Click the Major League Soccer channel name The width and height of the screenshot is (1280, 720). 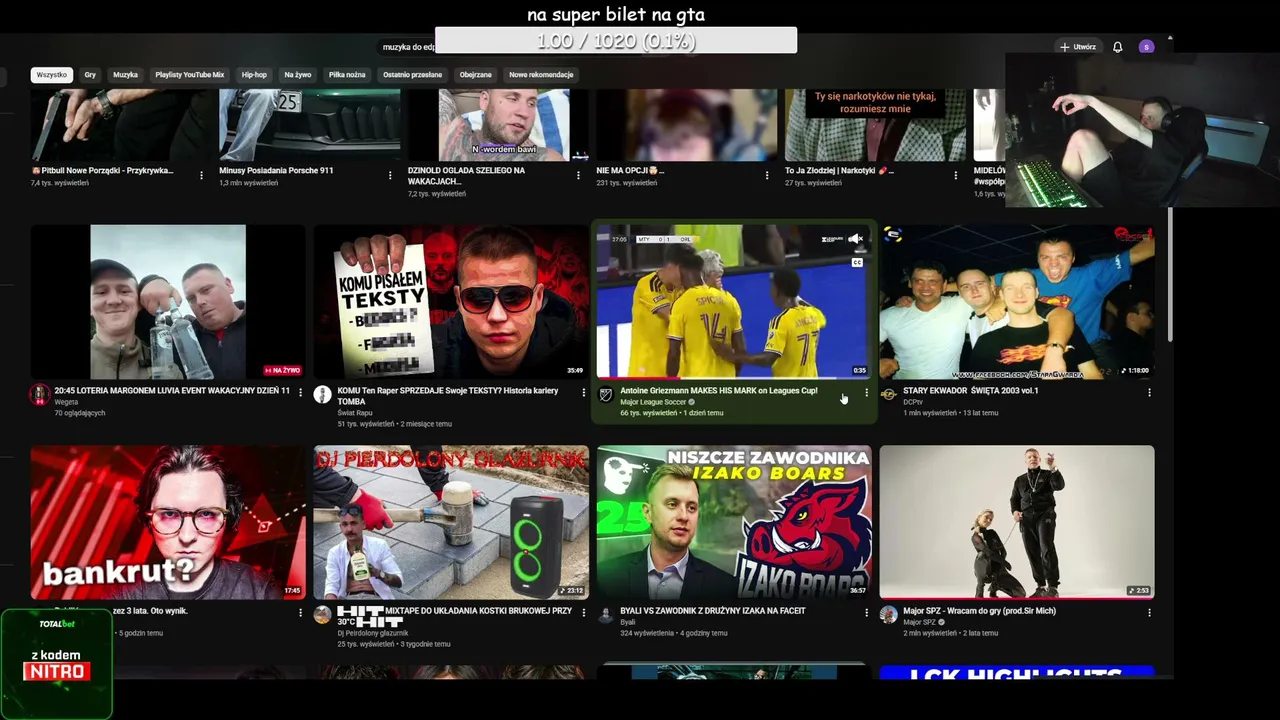(x=652, y=402)
